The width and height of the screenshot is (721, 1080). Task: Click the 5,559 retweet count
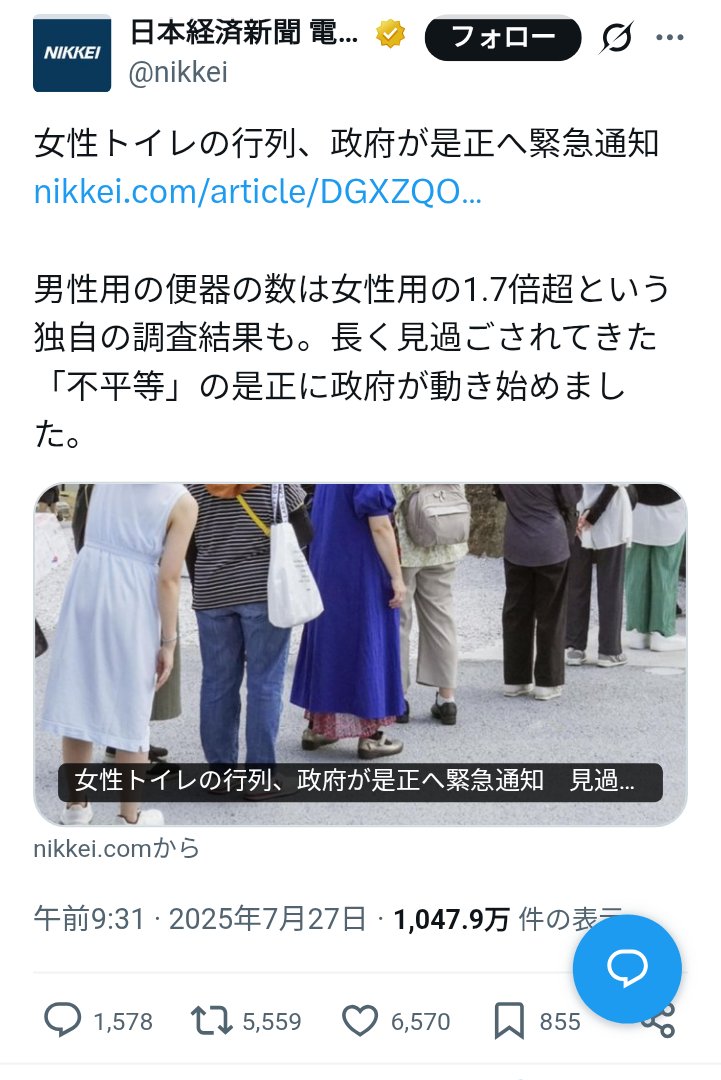click(x=272, y=1021)
